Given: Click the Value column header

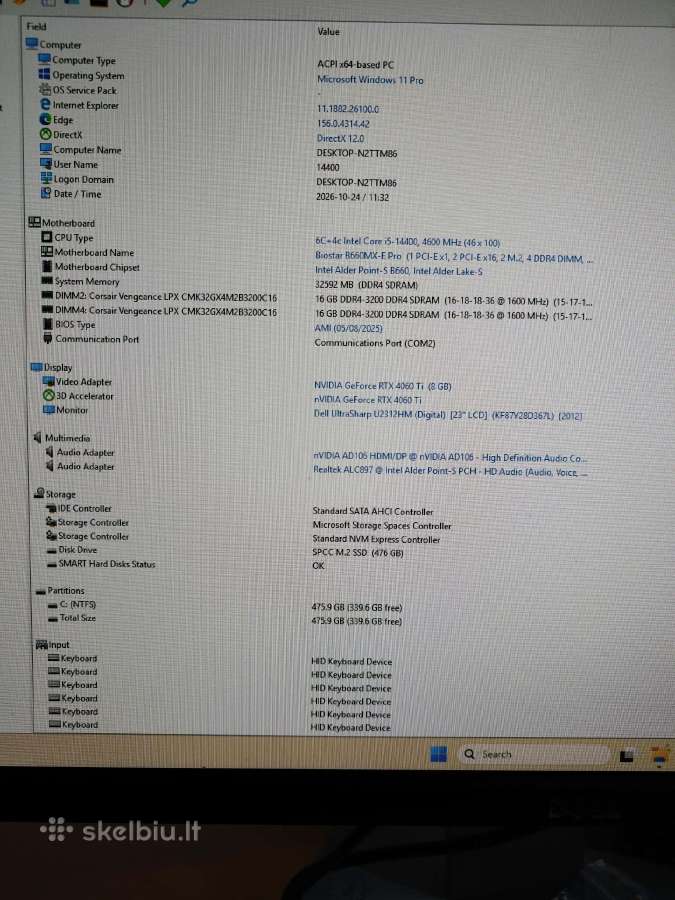Looking at the screenshot, I should [328, 32].
